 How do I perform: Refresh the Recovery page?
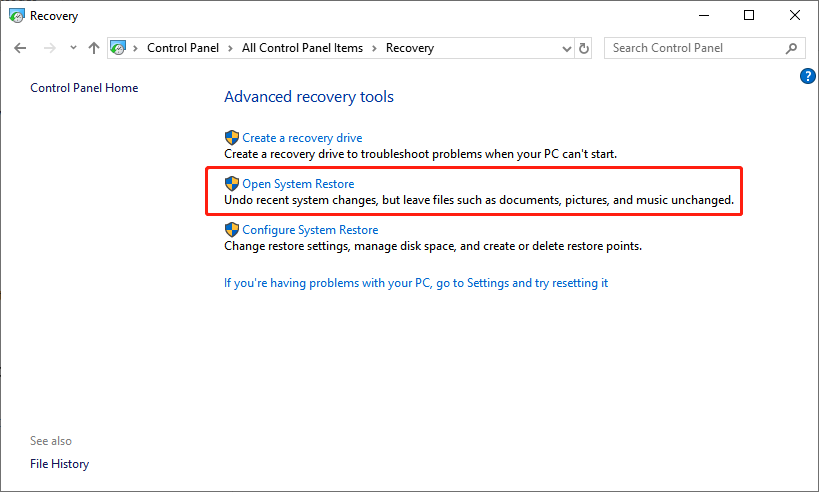(x=584, y=48)
